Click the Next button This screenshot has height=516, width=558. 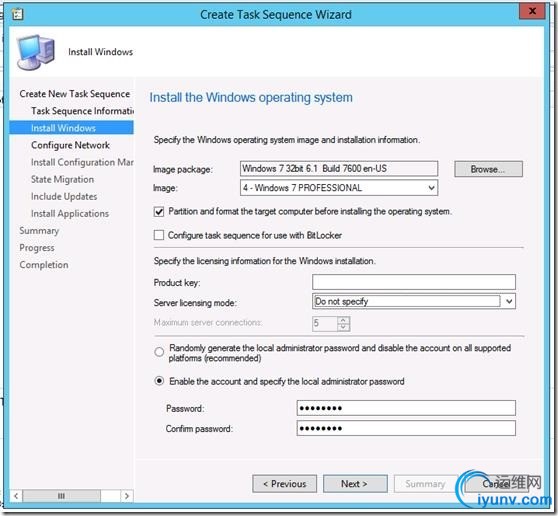355,484
